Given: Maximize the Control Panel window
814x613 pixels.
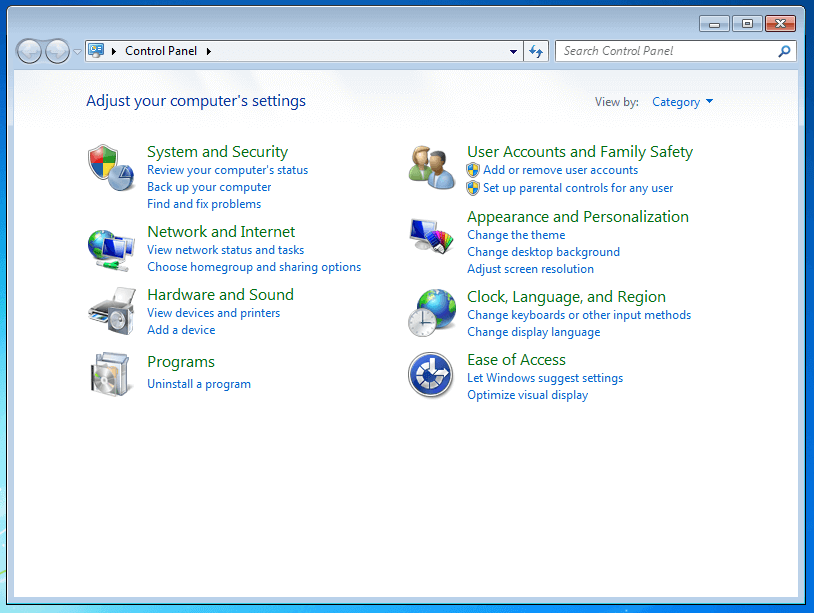Looking at the screenshot, I should [747, 23].
